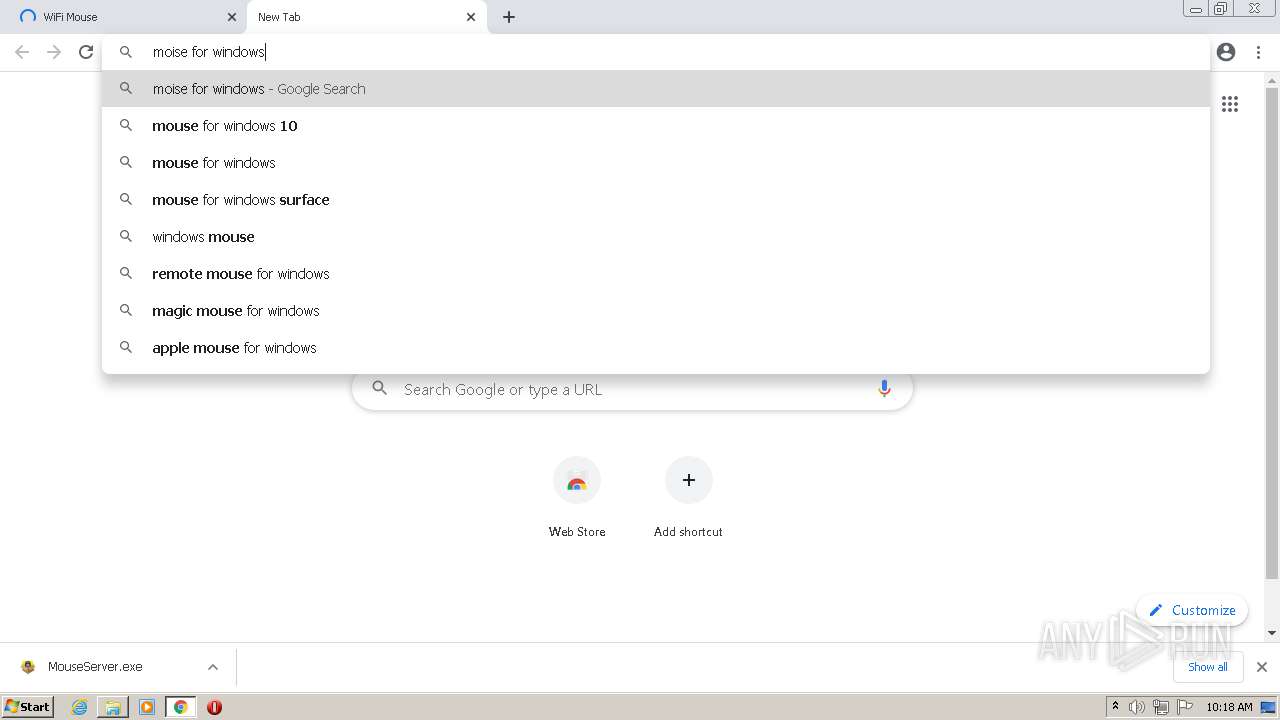
Task: Open the volume speaker tray icon
Action: tap(1137, 707)
